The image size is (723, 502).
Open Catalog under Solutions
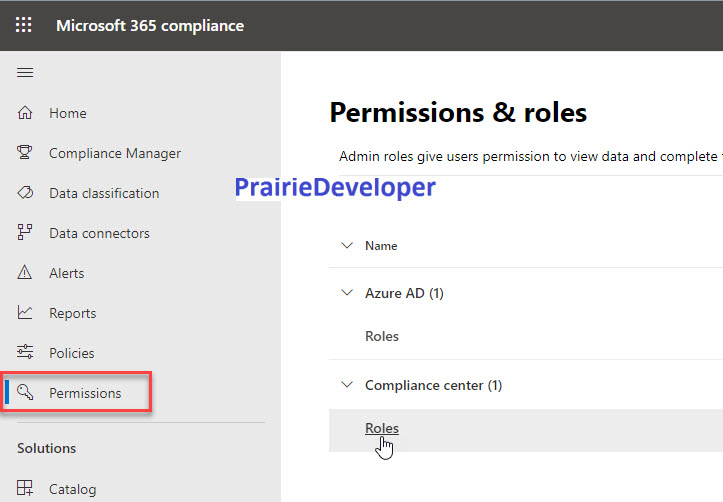pyautogui.click(x=72, y=489)
